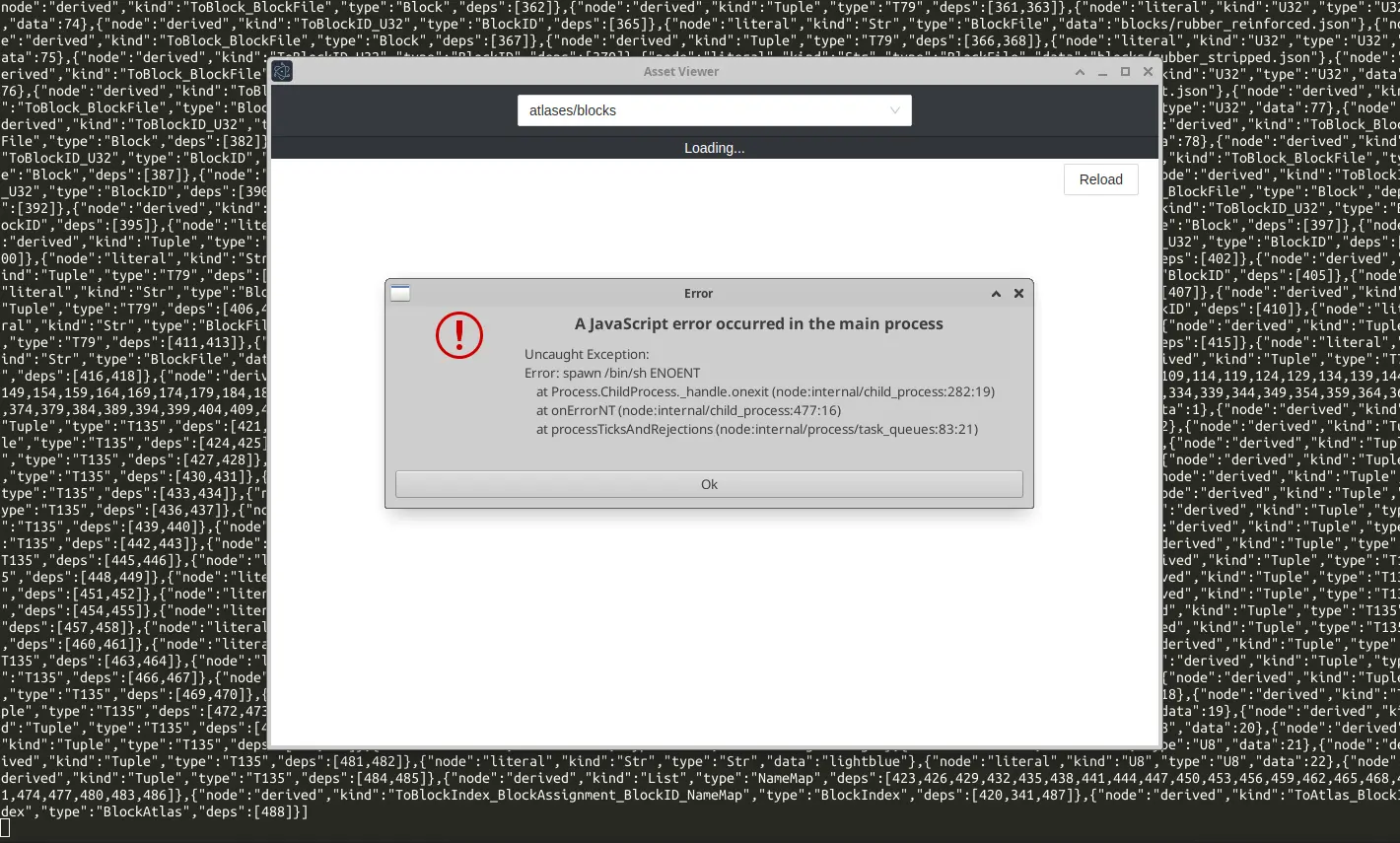The image size is (1400, 843).
Task: Minimize the Asset Viewer window
Action: pos(1102,72)
